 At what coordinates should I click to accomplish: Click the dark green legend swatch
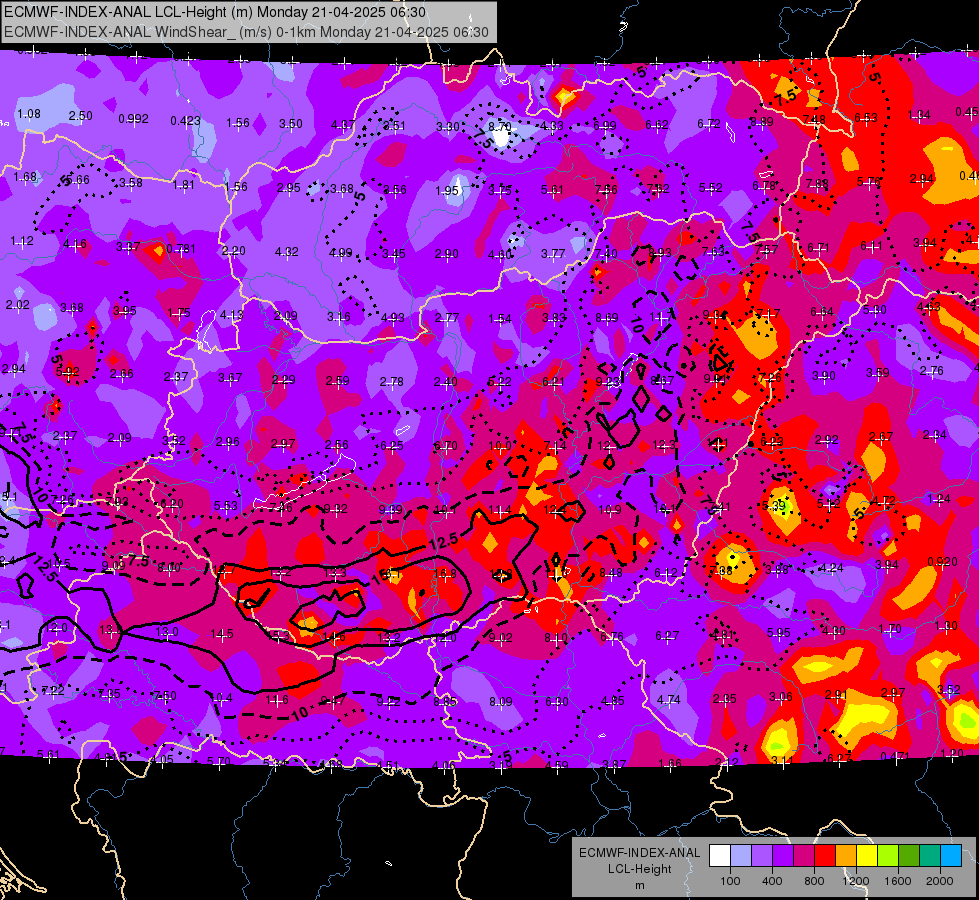point(909,856)
